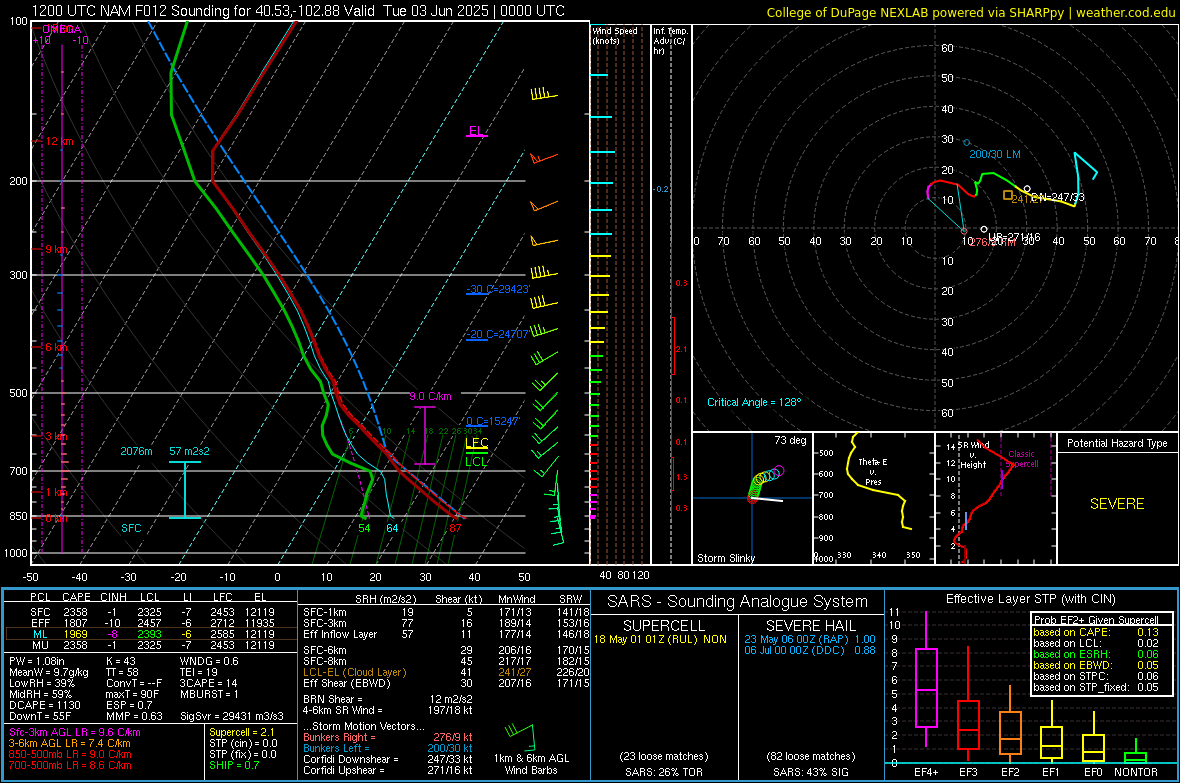
Task: Click 'SHIP = 0.7' value
Action: point(234,765)
